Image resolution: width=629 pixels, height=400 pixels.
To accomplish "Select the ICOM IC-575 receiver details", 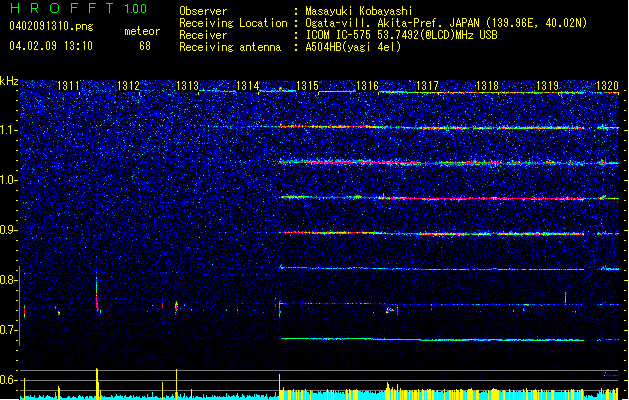I will (401, 35).
